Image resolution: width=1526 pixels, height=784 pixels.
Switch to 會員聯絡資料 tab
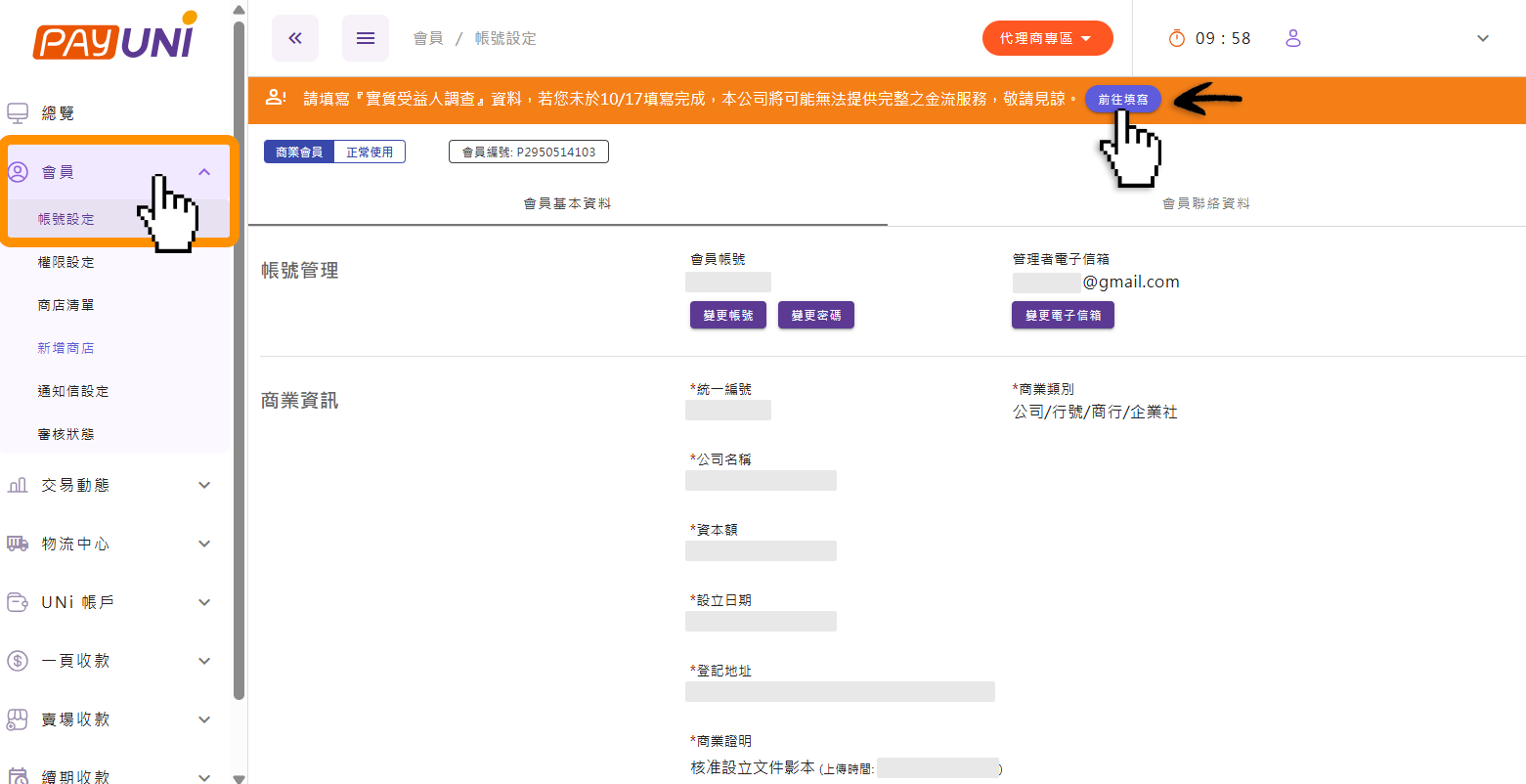[1205, 203]
